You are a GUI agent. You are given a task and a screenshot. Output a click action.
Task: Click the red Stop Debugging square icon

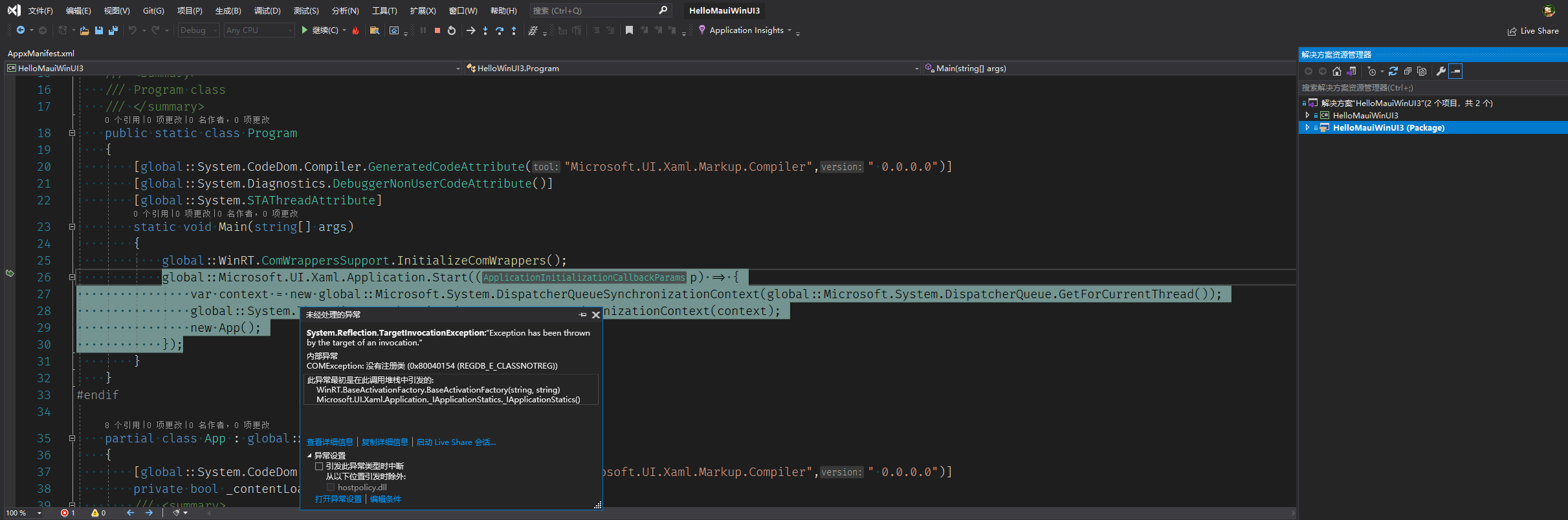(437, 30)
